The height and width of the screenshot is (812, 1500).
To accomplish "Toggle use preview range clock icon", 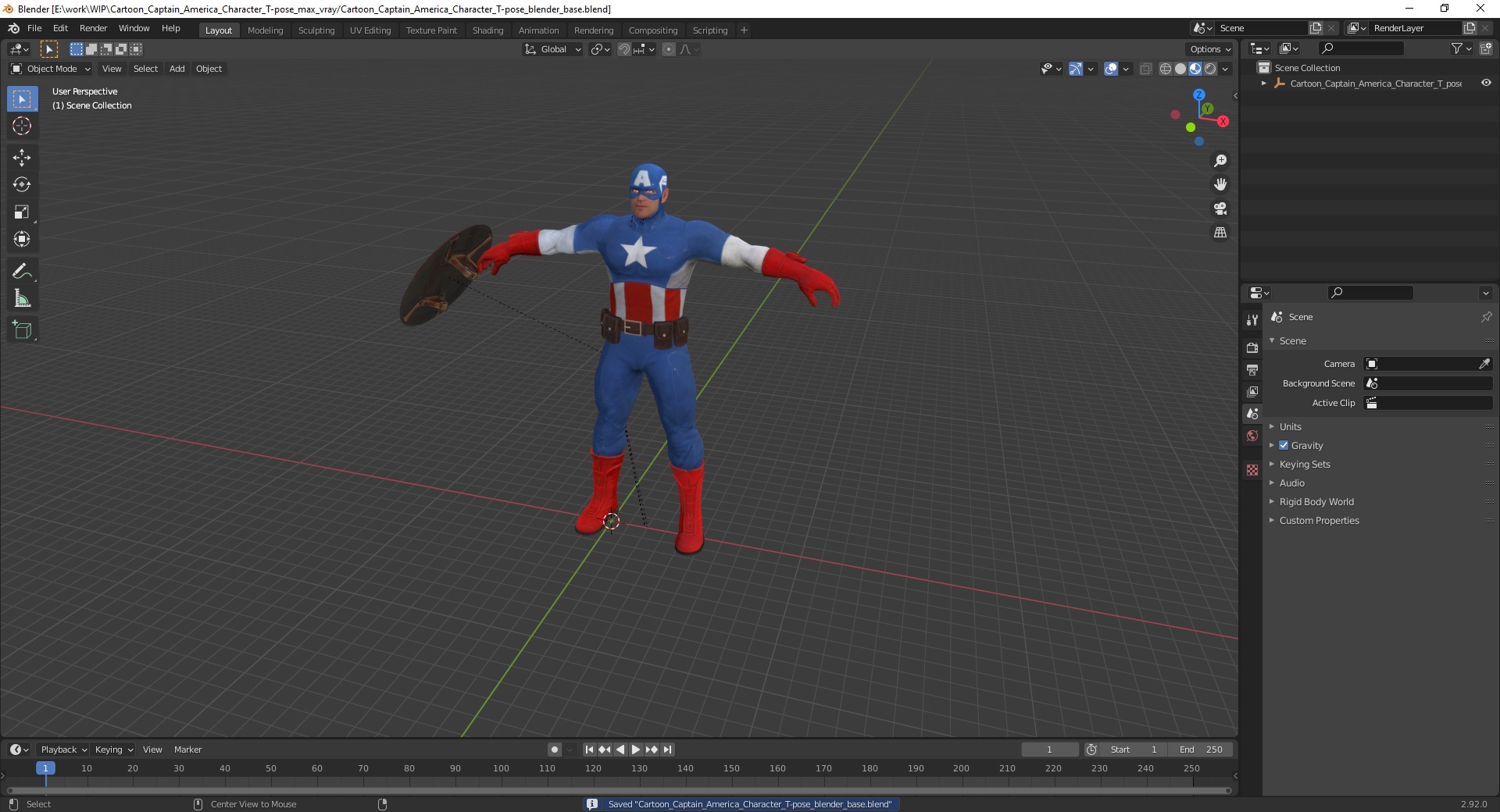I will (1091, 750).
